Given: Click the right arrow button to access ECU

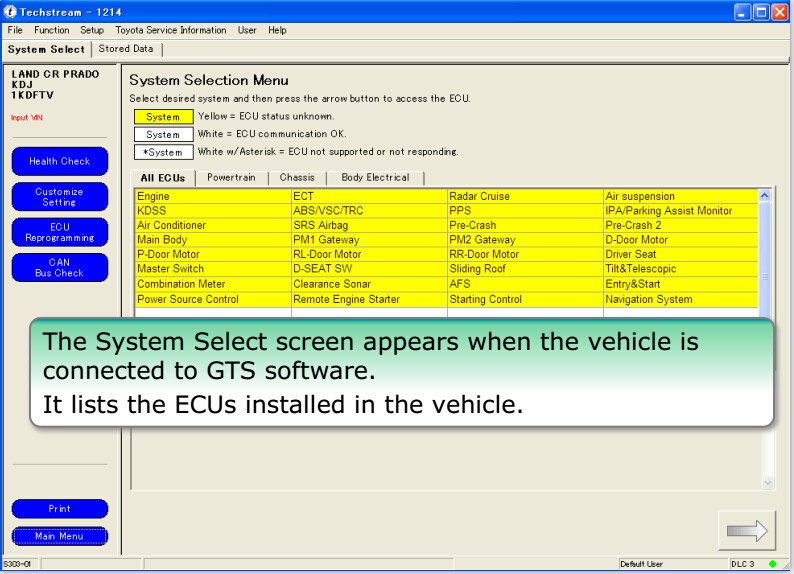Looking at the screenshot, I should click(x=746, y=530).
